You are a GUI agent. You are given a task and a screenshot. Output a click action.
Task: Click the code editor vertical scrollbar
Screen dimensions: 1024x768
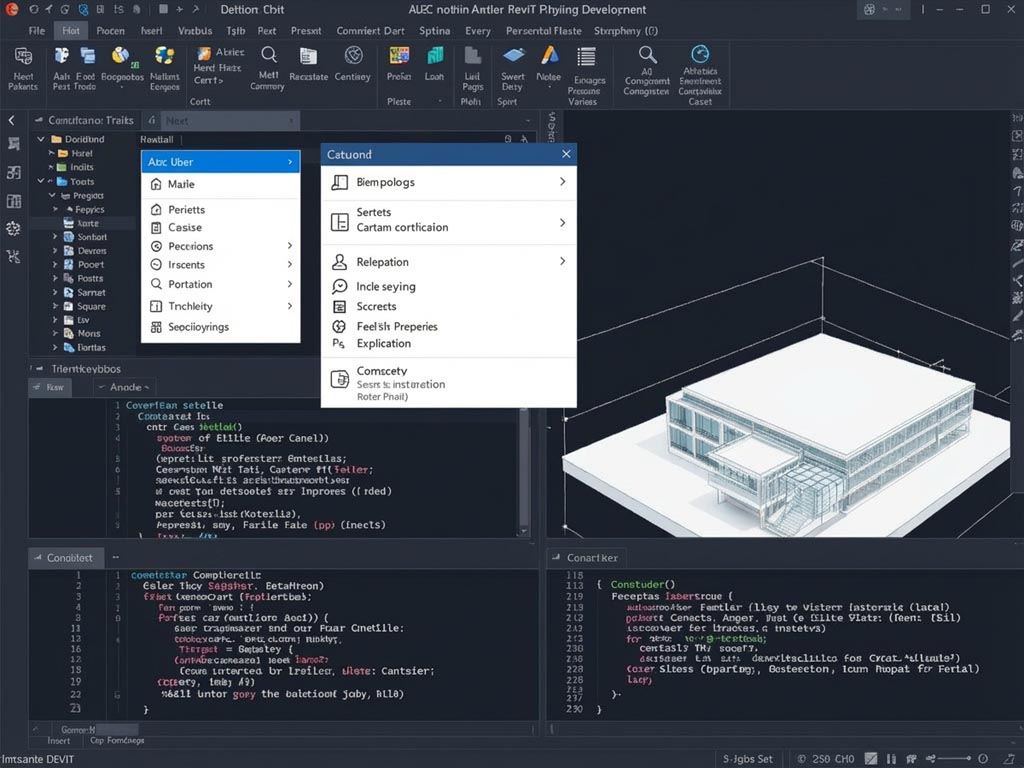[x=524, y=470]
